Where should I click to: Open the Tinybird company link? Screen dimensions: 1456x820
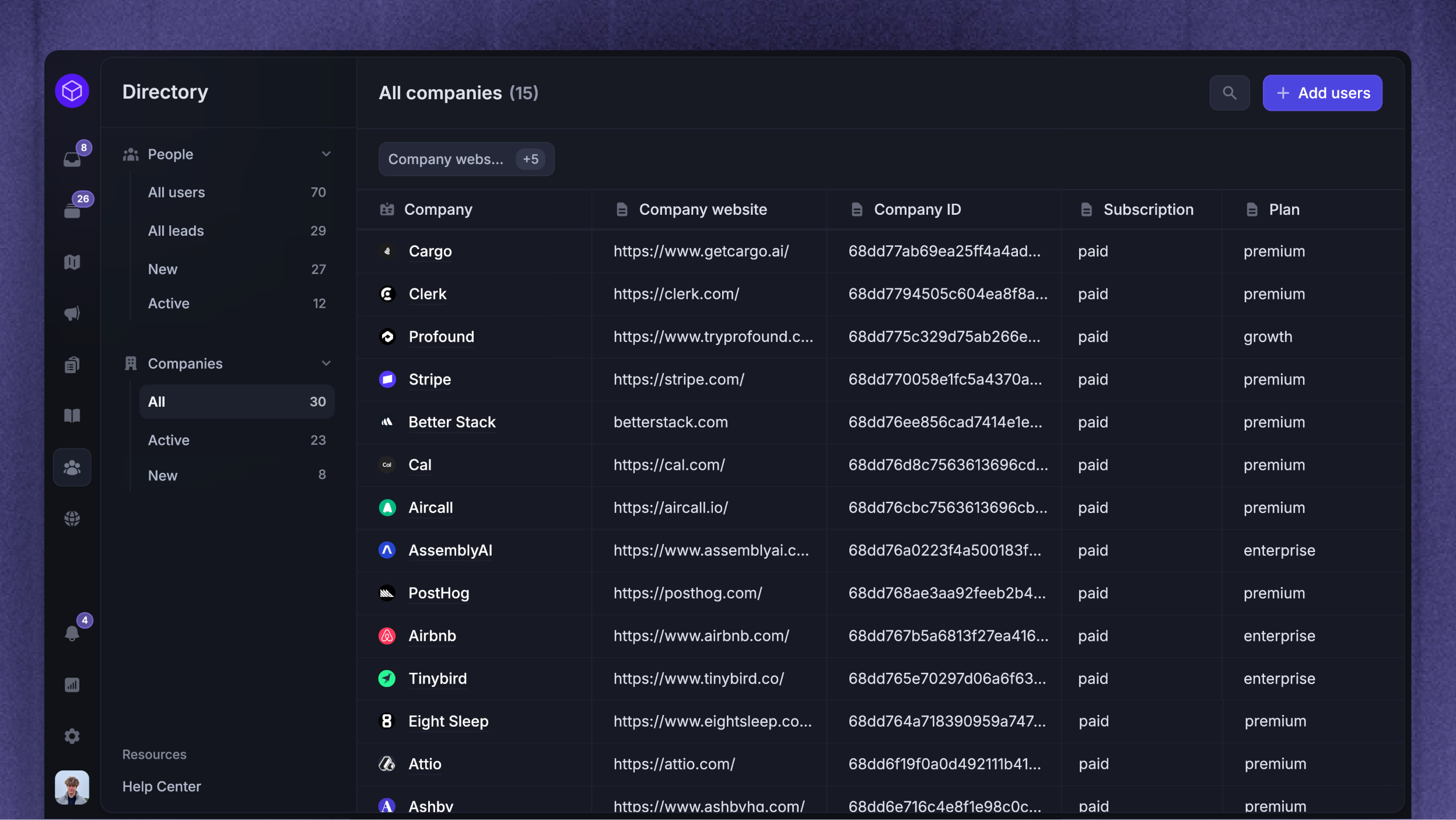437,679
